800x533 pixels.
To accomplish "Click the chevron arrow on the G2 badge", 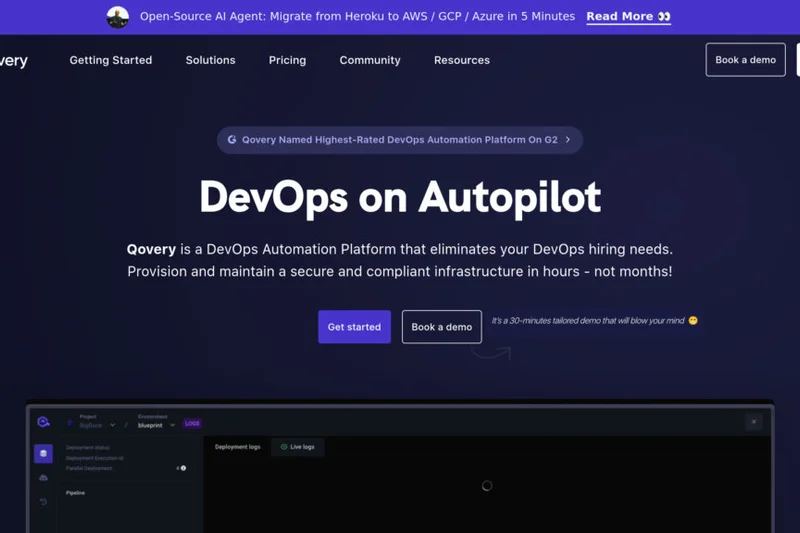I will [x=568, y=140].
